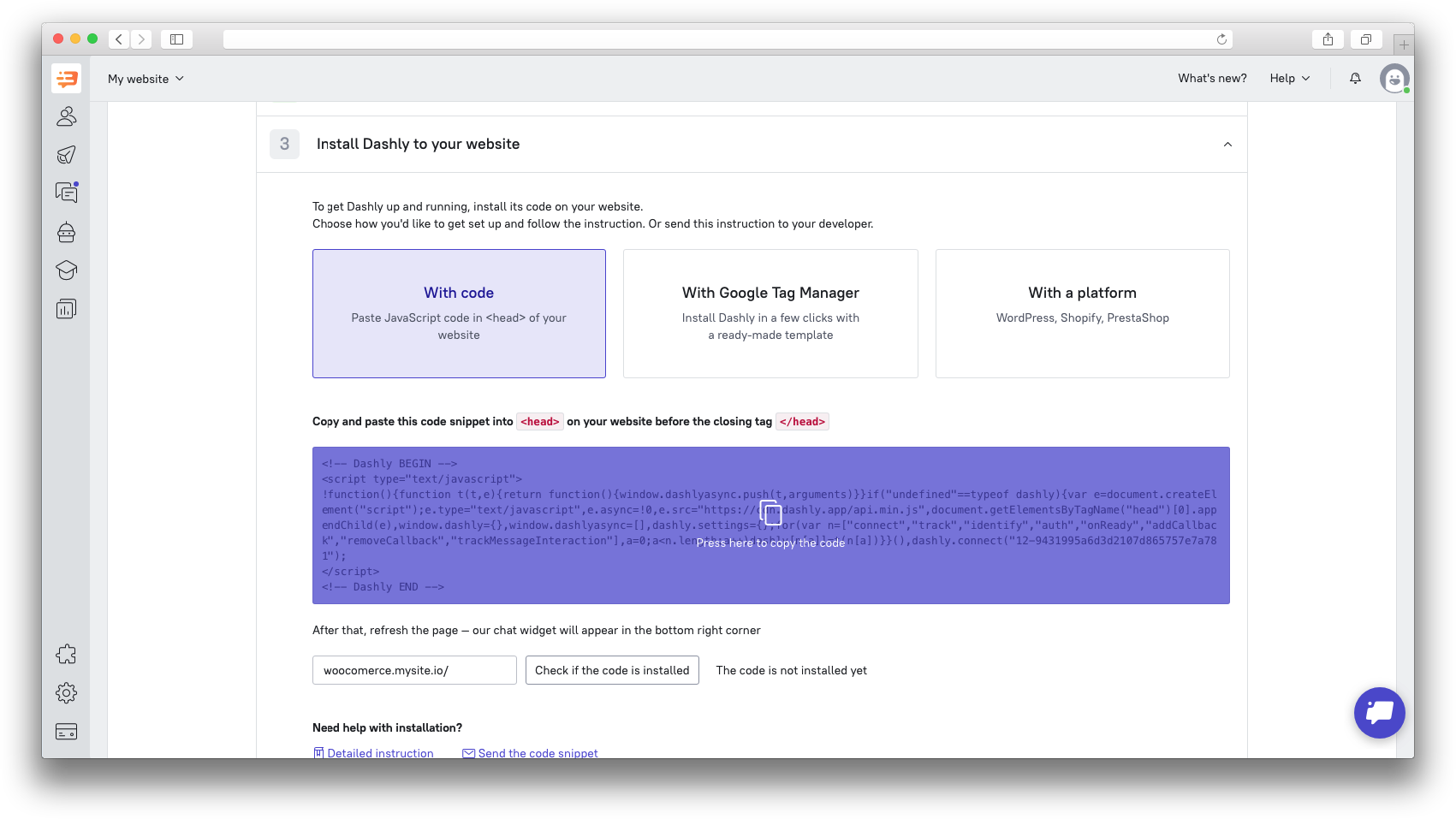Screen dimensions: 1456x819
Task: Open the Dashly logo home icon
Action: [x=66, y=78]
